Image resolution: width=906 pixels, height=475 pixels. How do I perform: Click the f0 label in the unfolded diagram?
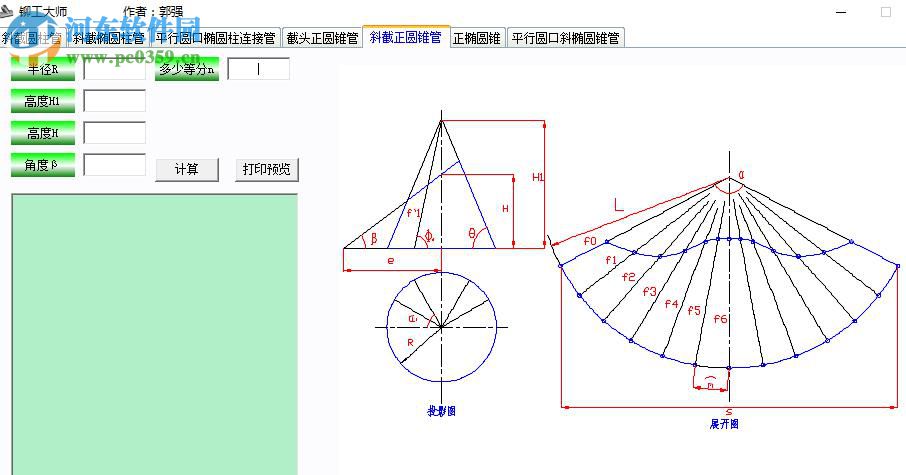[x=589, y=241]
